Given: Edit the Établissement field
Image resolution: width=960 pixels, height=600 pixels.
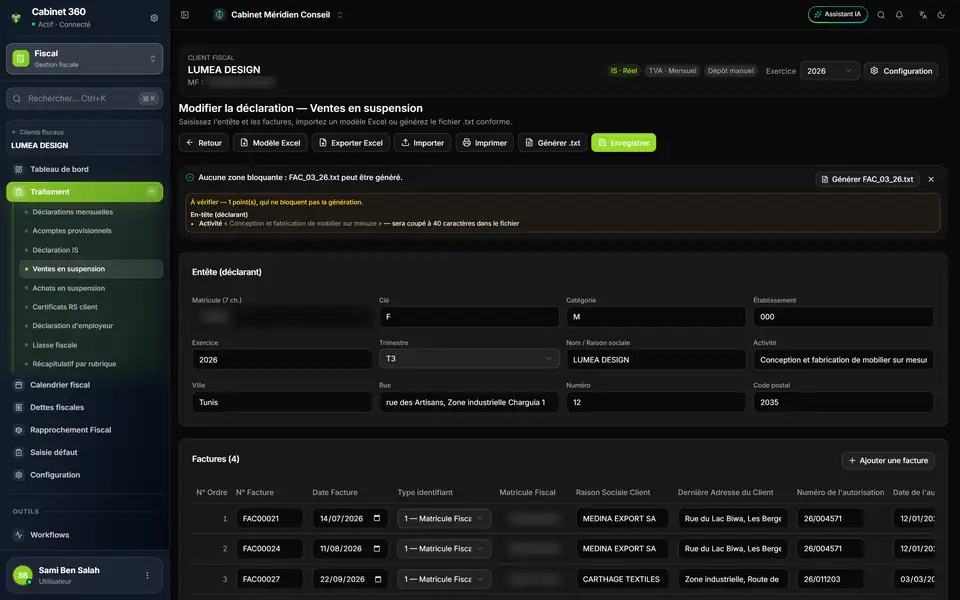Looking at the screenshot, I should click(843, 317).
